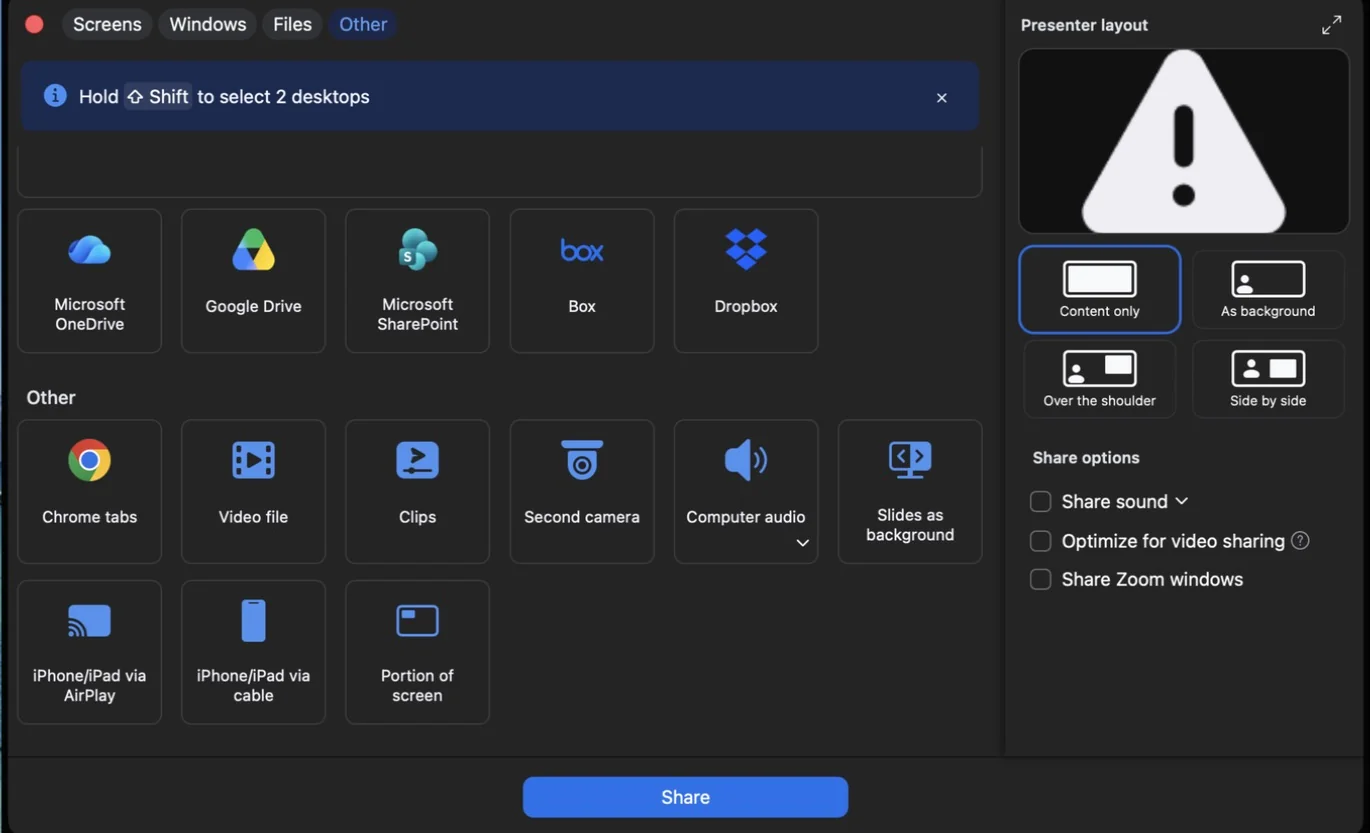Choose the Google Drive option
Screen dimensions: 1372x833
click(x=253, y=281)
